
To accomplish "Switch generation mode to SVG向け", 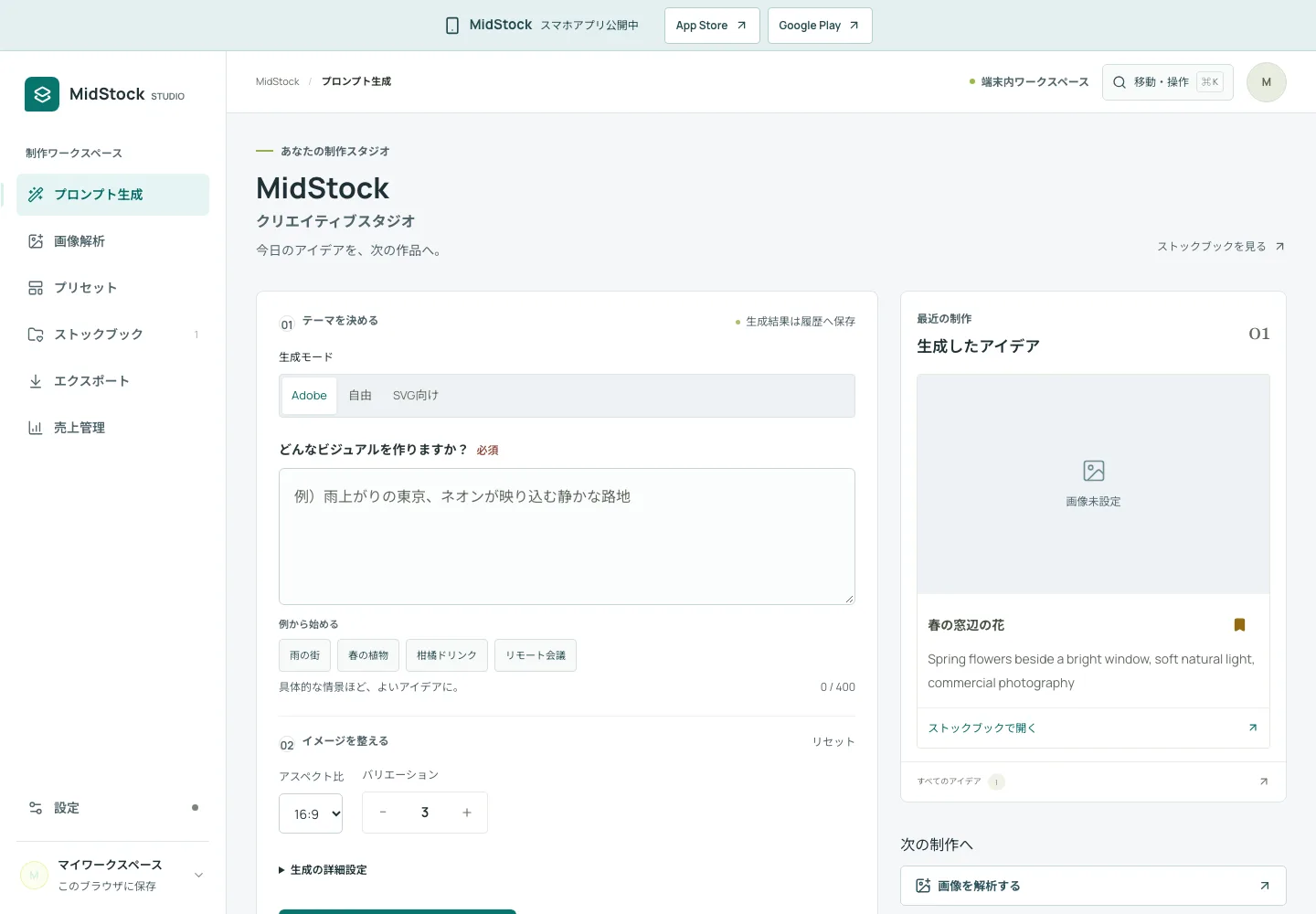I will click(416, 396).
